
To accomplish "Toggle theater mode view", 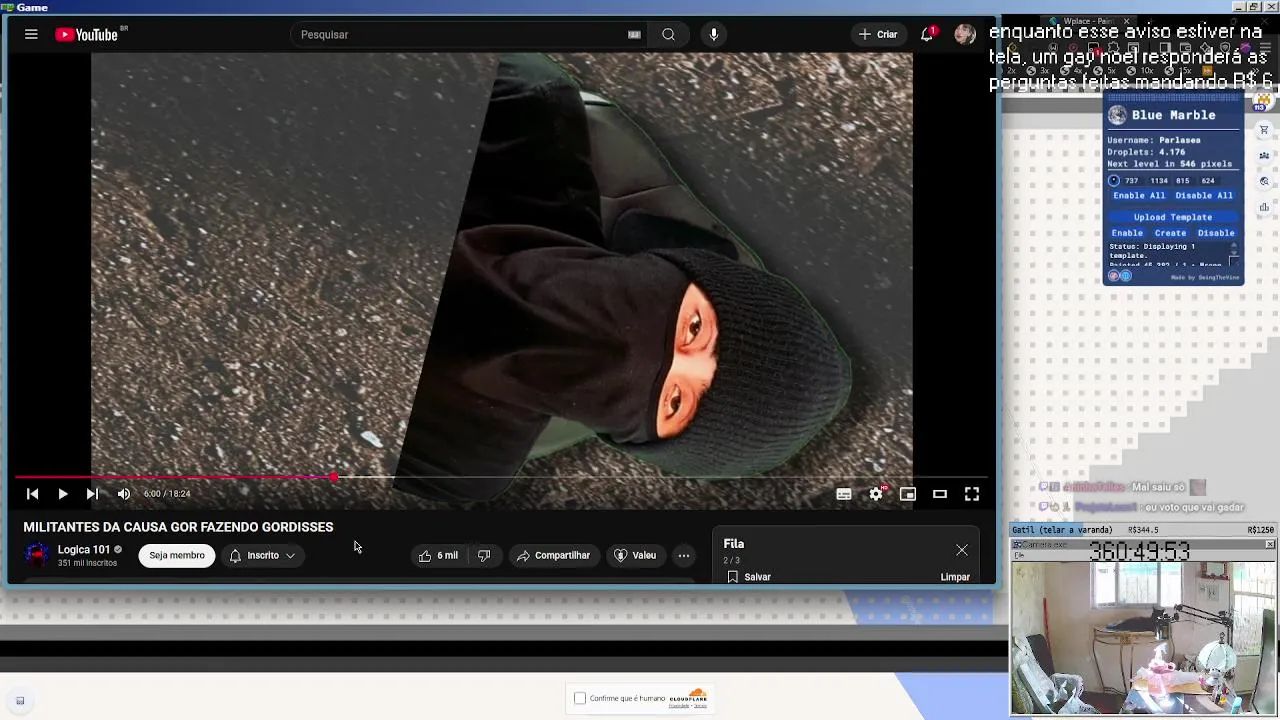I will [x=940, y=494].
